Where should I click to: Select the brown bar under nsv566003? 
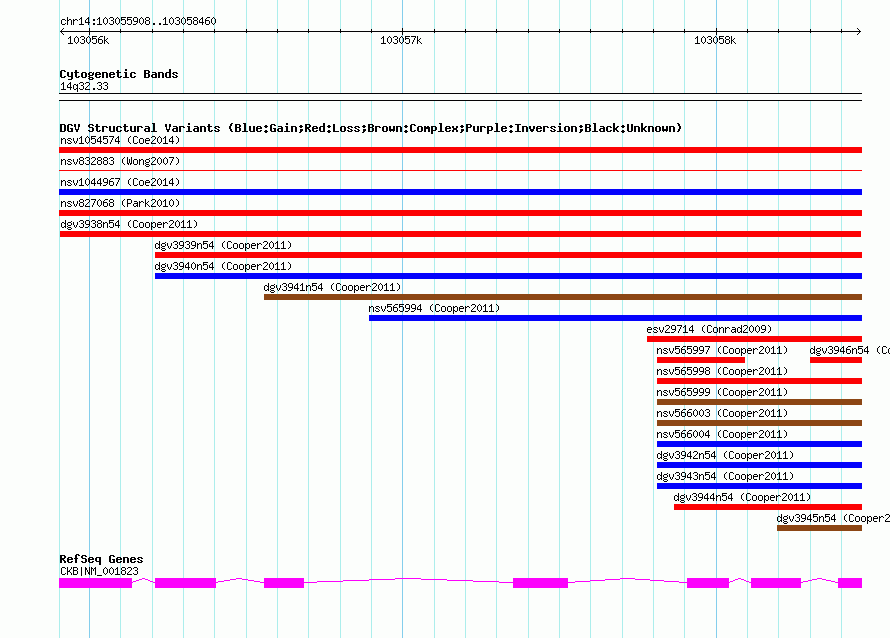759,423
